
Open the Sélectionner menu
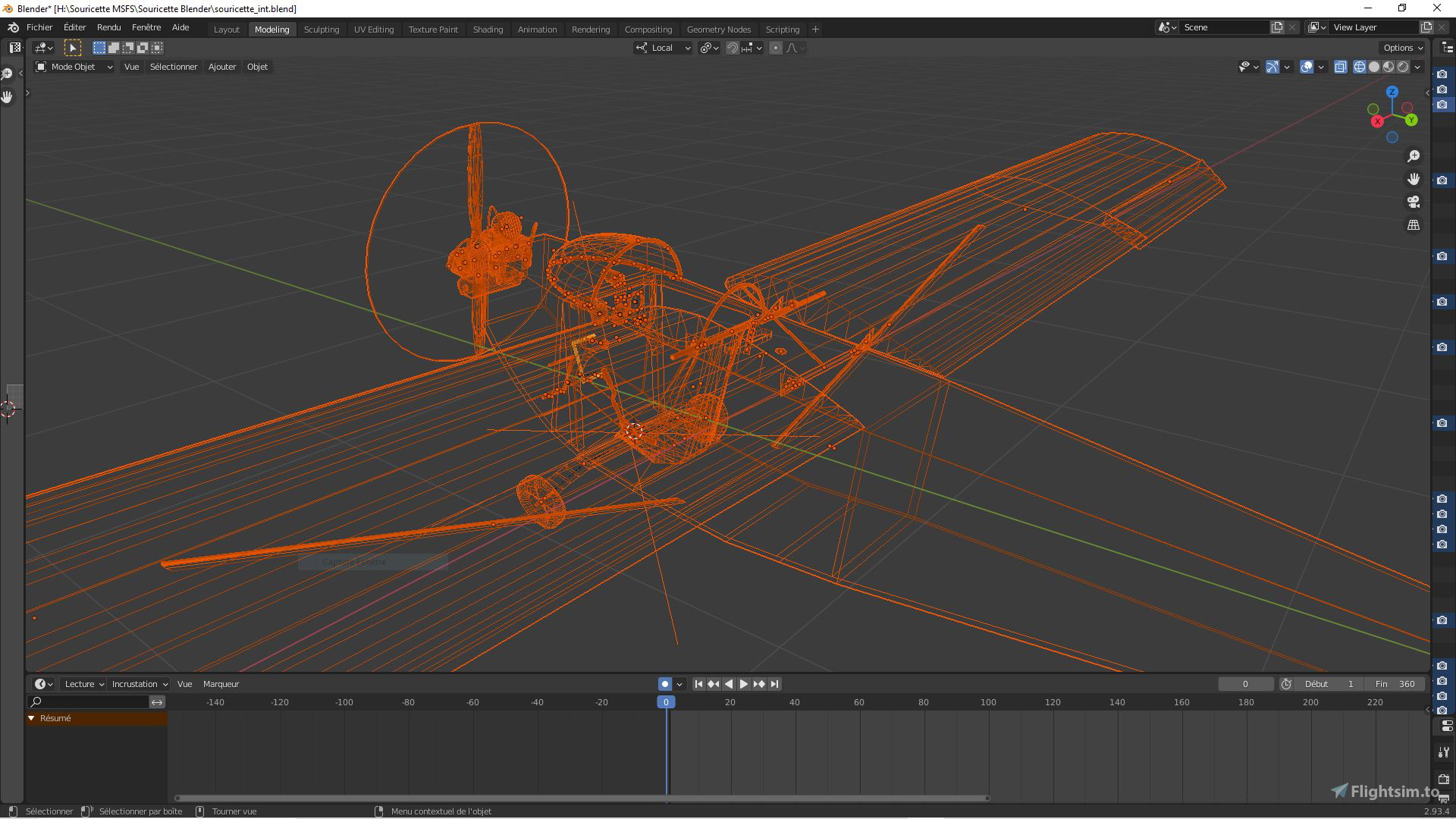click(x=174, y=67)
